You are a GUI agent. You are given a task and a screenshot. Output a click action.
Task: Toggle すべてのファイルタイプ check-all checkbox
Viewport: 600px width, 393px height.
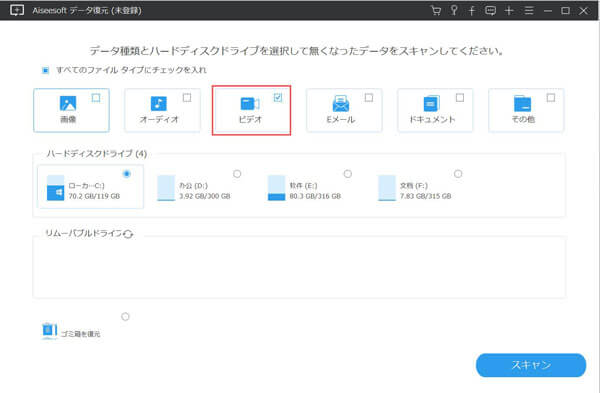[x=46, y=70]
